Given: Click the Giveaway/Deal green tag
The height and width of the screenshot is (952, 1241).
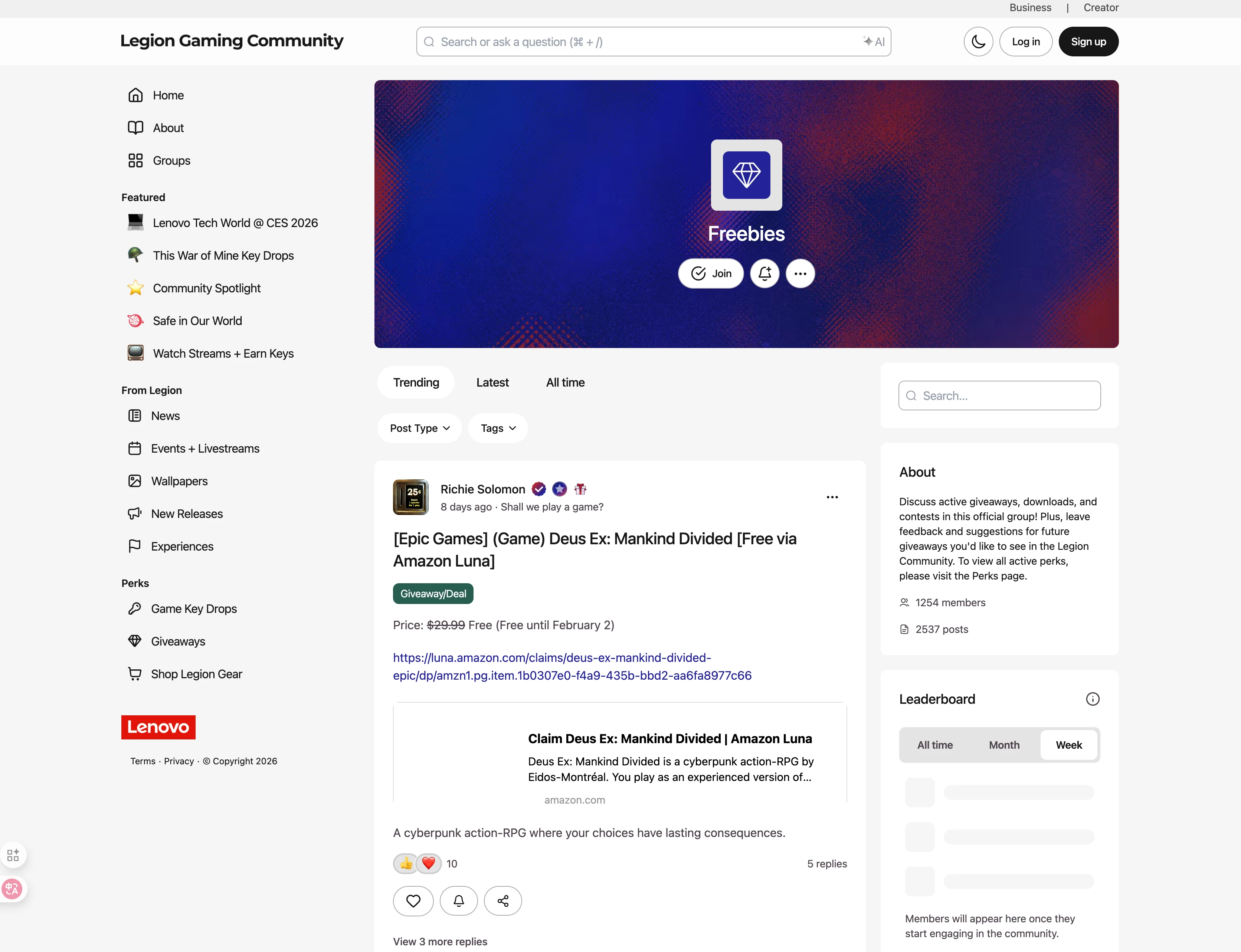Looking at the screenshot, I should [433, 593].
